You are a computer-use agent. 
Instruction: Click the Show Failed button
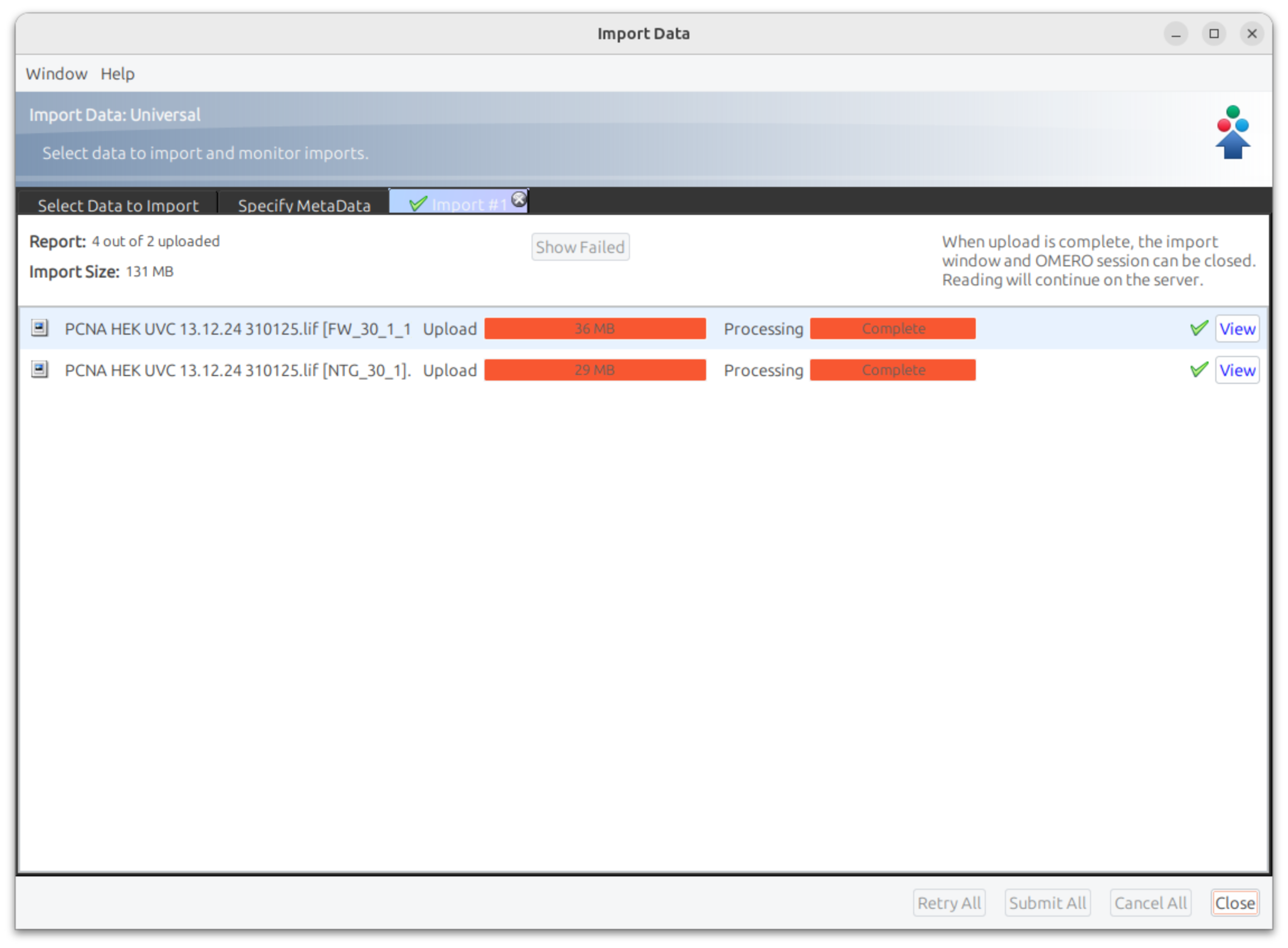tap(580, 246)
